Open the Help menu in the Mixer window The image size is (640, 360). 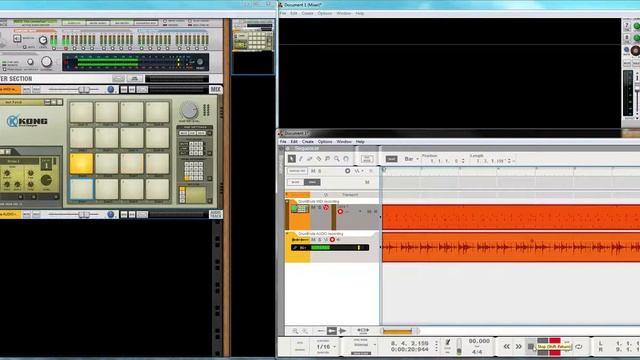point(360,13)
